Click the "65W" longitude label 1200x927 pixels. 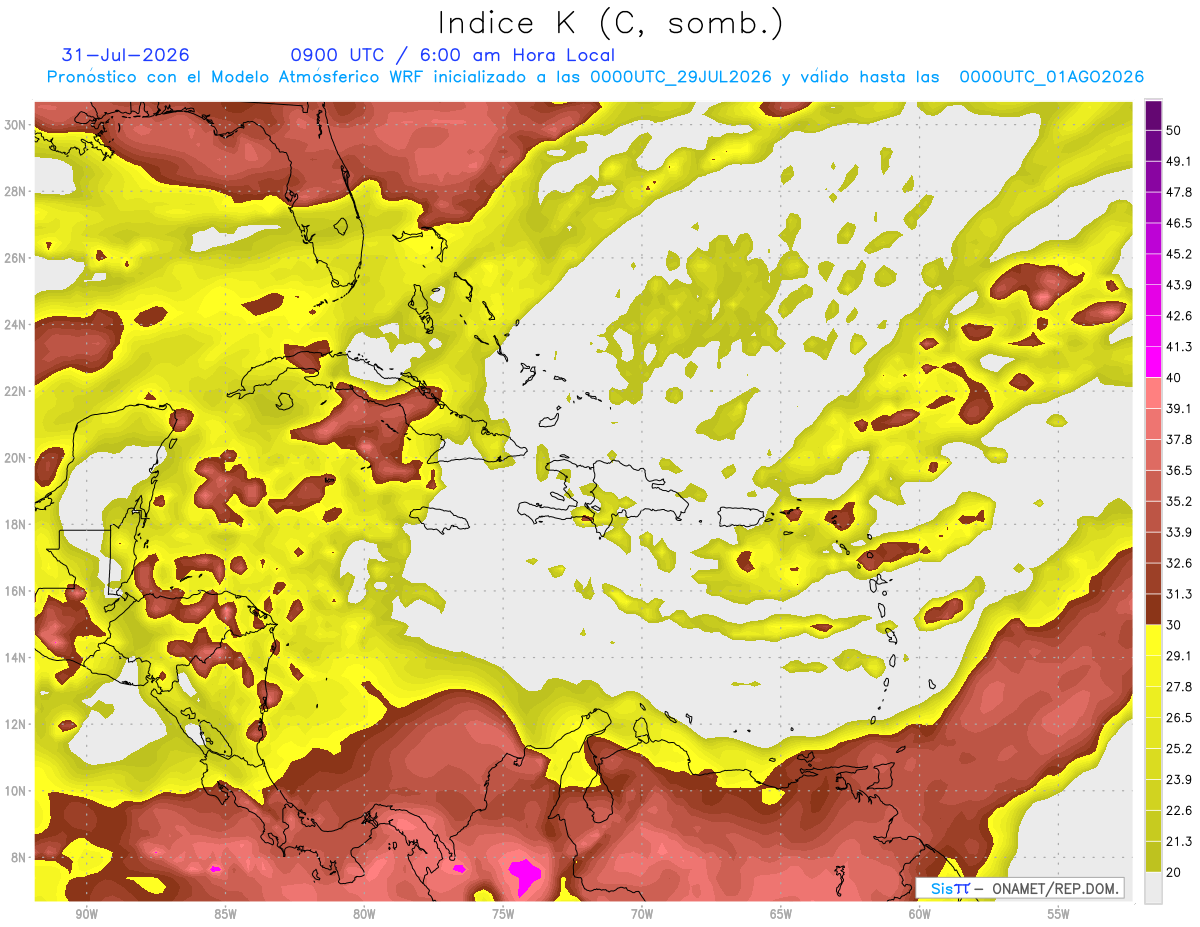tap(781, 914)
